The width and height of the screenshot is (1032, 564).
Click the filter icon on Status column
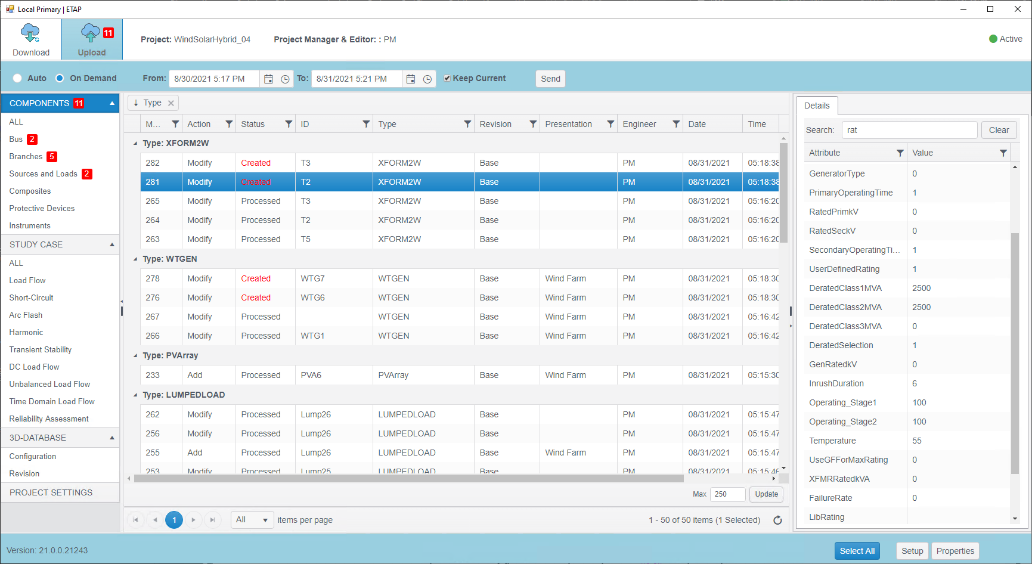tap(289, 124)
